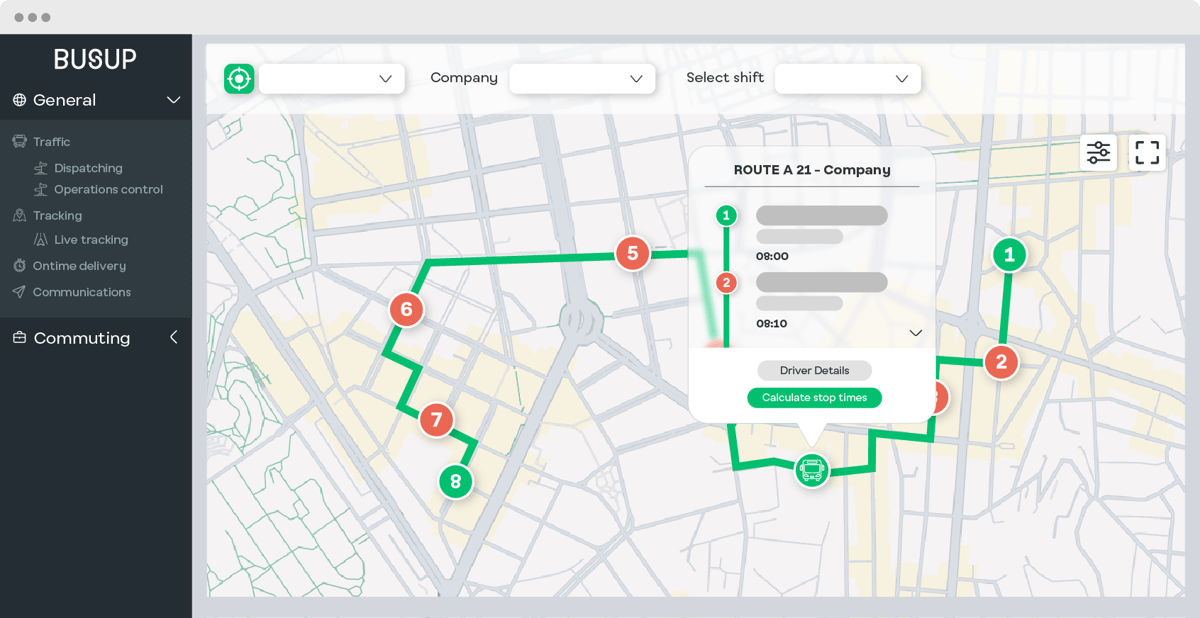The height and width of the screenshot is (618, 1200).
Task: Select stop marker 5 on the route
Action: click(x=632, y=254)
